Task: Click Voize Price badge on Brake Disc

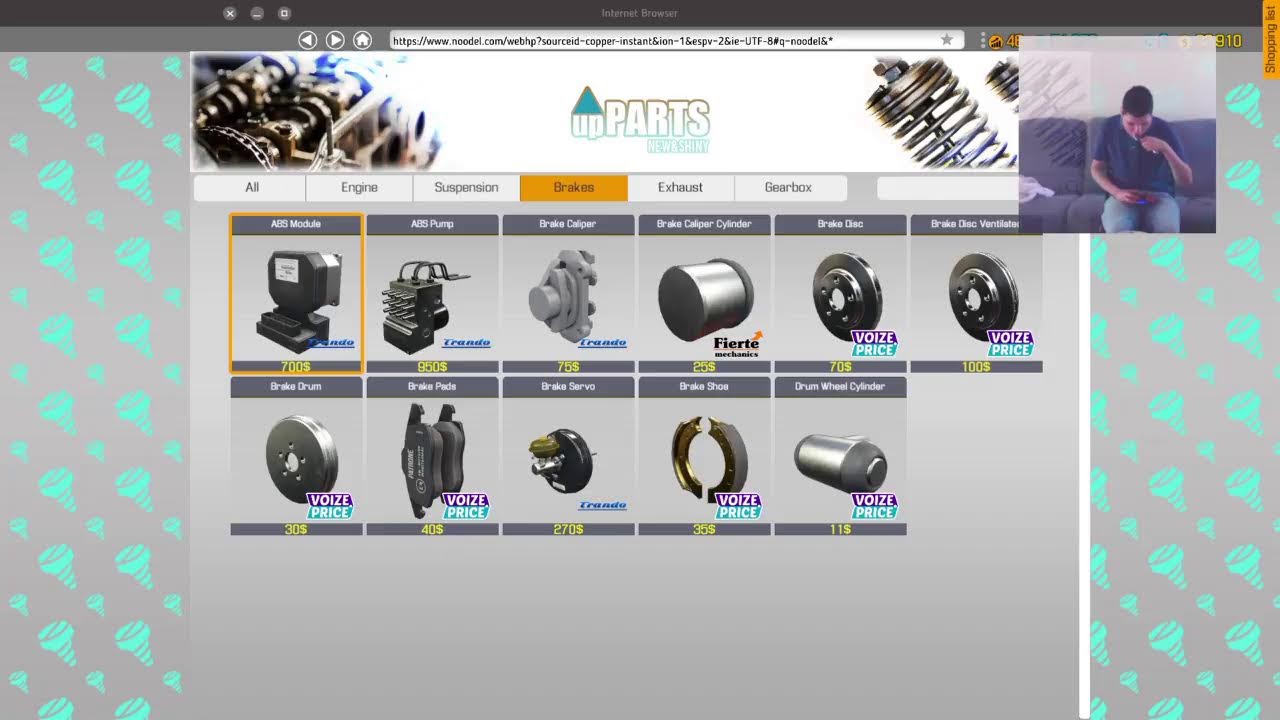Action: click(x=874, y=344)
